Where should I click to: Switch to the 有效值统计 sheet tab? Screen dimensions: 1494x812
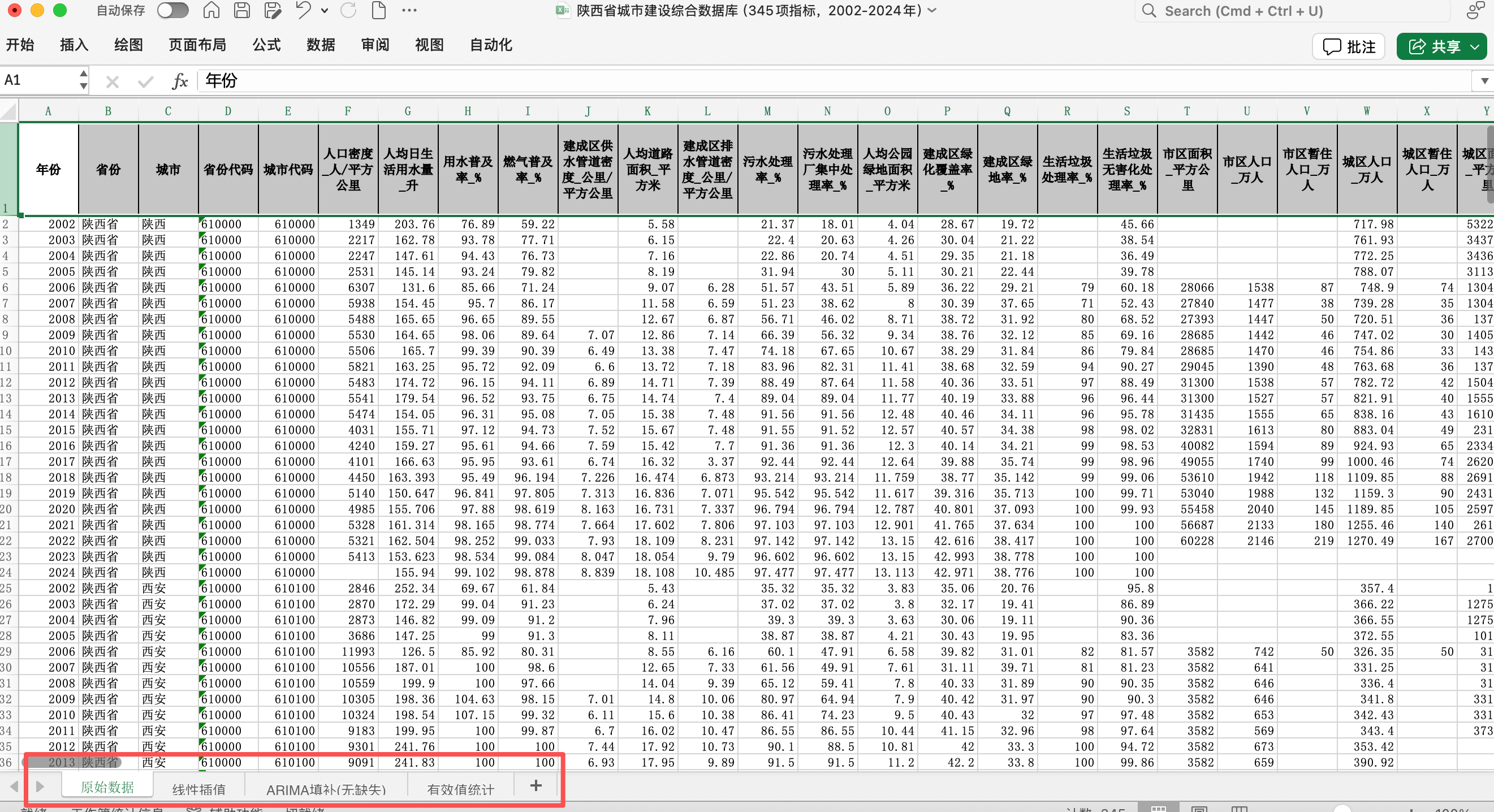pos(460,789)
